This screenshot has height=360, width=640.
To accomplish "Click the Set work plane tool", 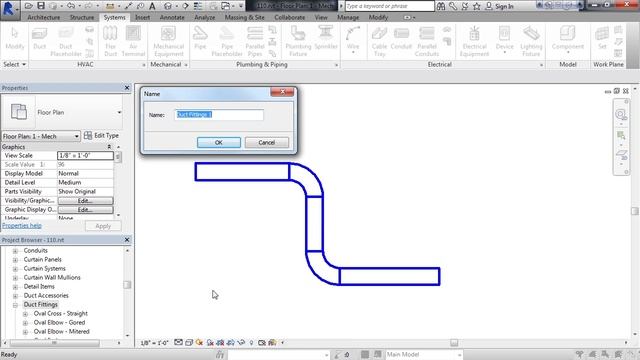I will [602, 39].
